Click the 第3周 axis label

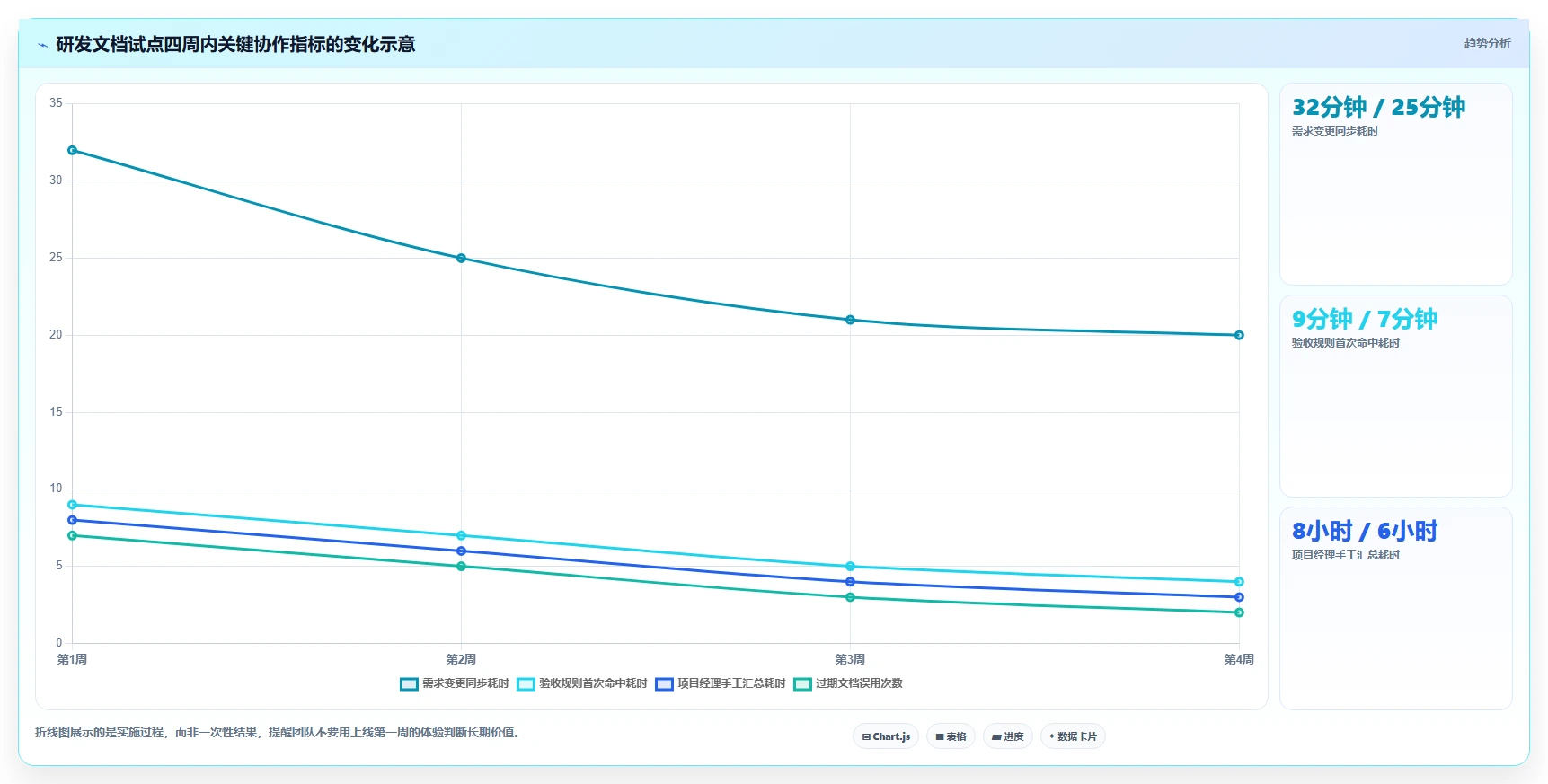point(850,659)
